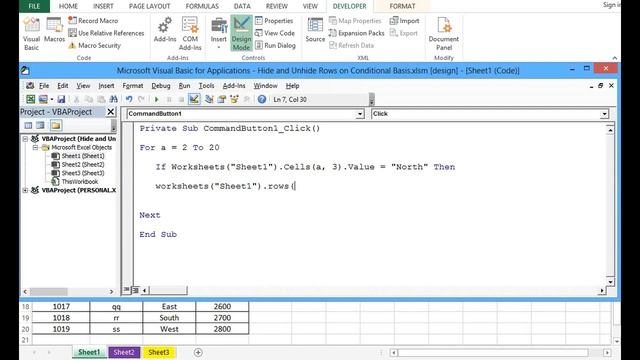Open Object Browser toolbar icon
Image resolution: width=640 pixels, height=360 pixels.
click(234, 99)
